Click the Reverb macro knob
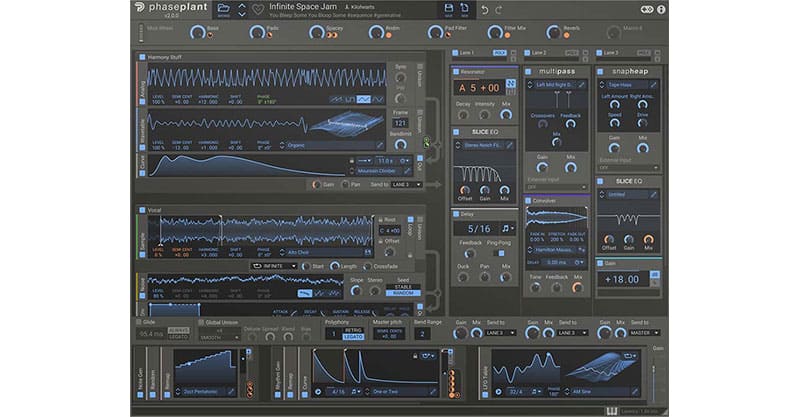Image resolution: width=800 pixels, height=417 pixels. pos(554,32)
